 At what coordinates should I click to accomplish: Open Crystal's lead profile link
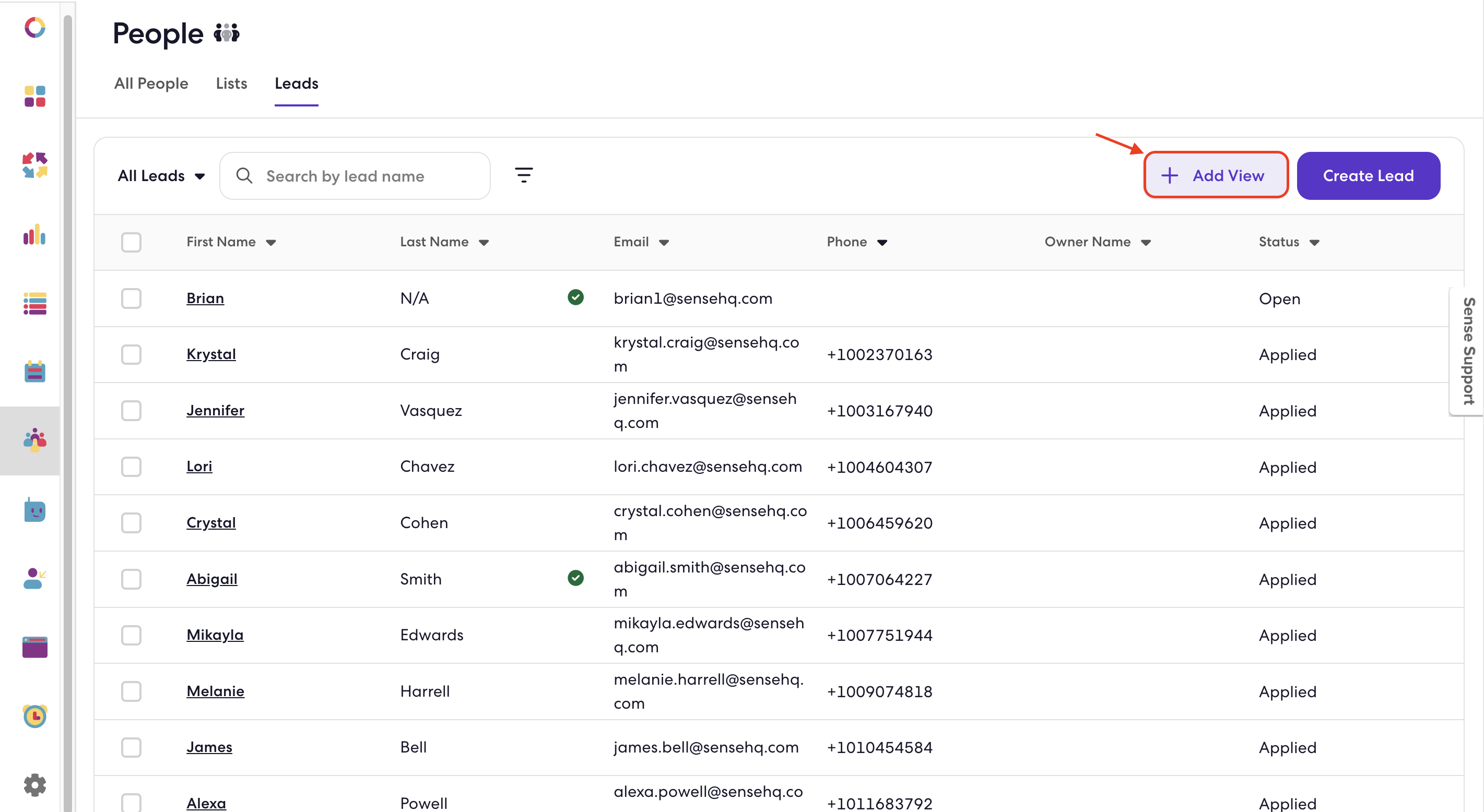(x=211, y=523)
